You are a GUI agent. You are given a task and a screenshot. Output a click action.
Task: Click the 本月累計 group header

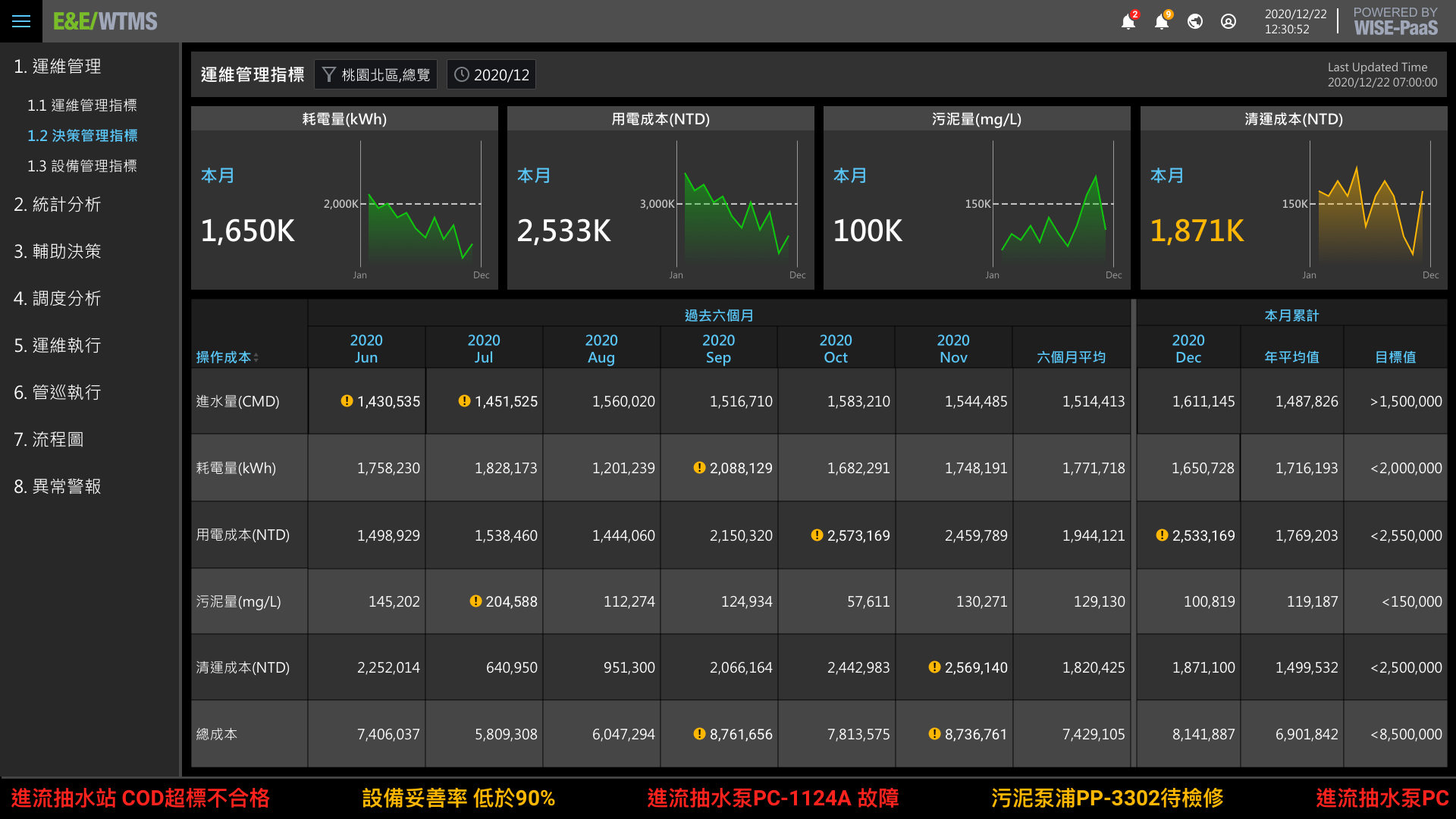coord(1291,315)
